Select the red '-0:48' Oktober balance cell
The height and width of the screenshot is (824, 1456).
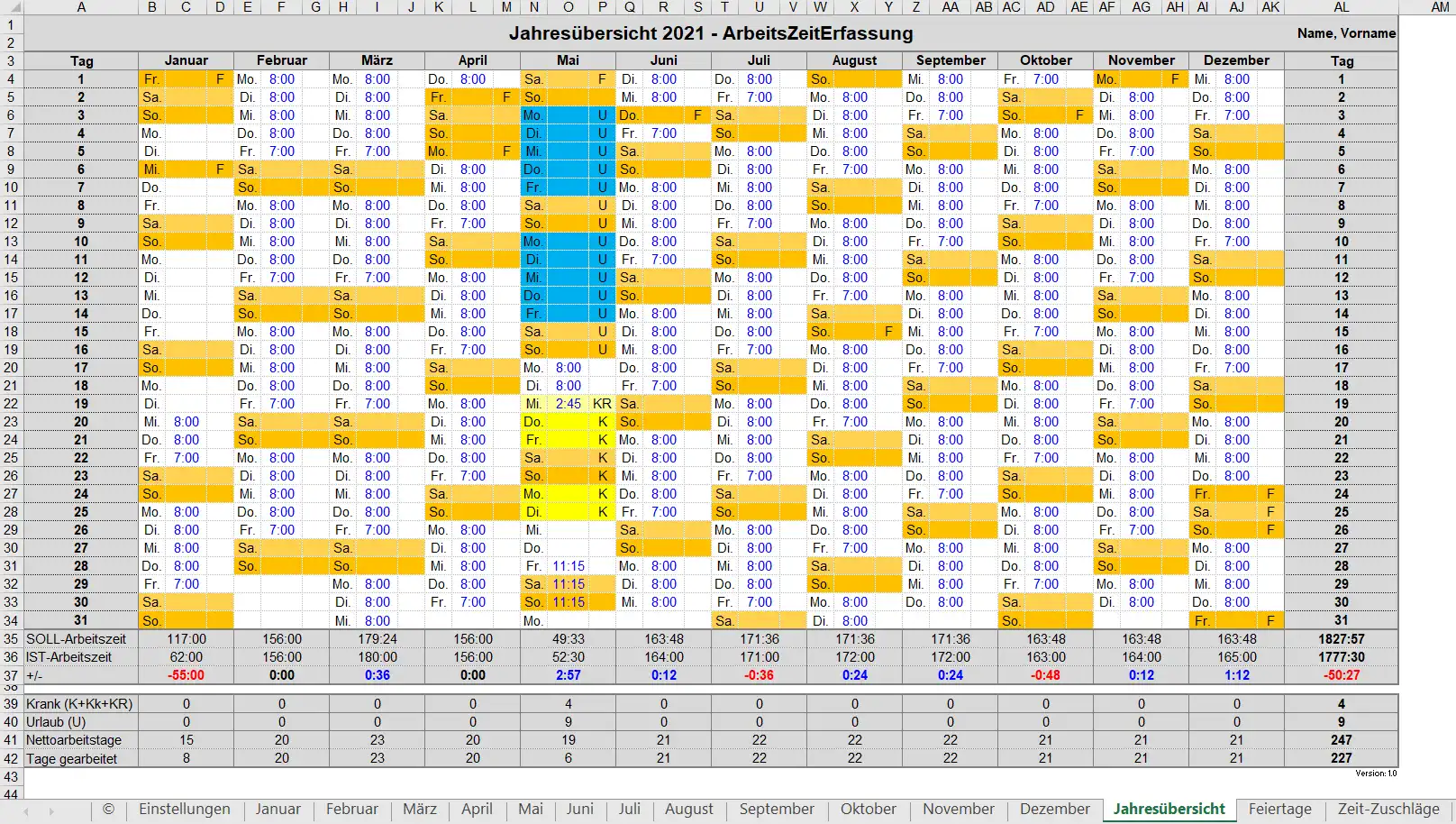point(1045,675)
